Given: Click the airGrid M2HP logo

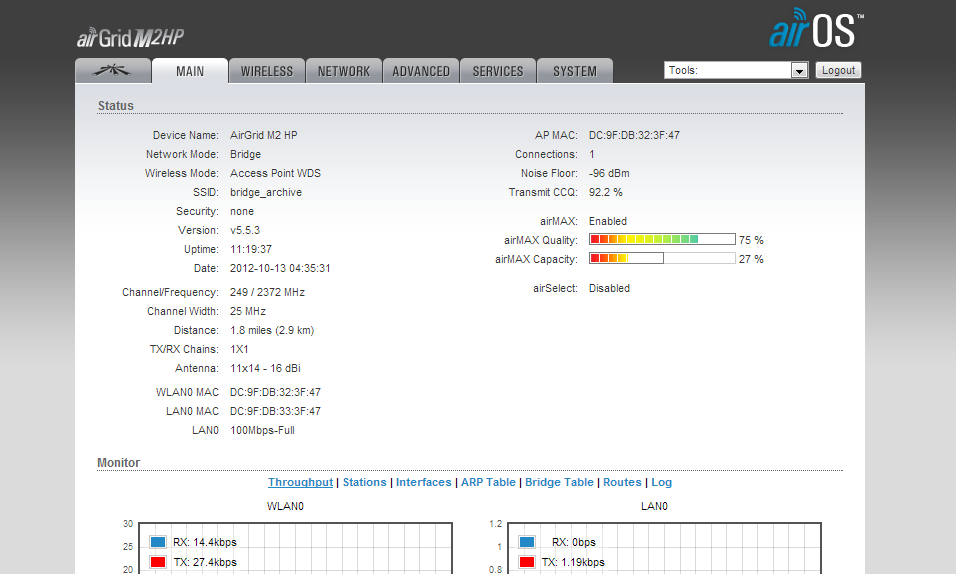Looking at the screenshot, I should [130, 38].
